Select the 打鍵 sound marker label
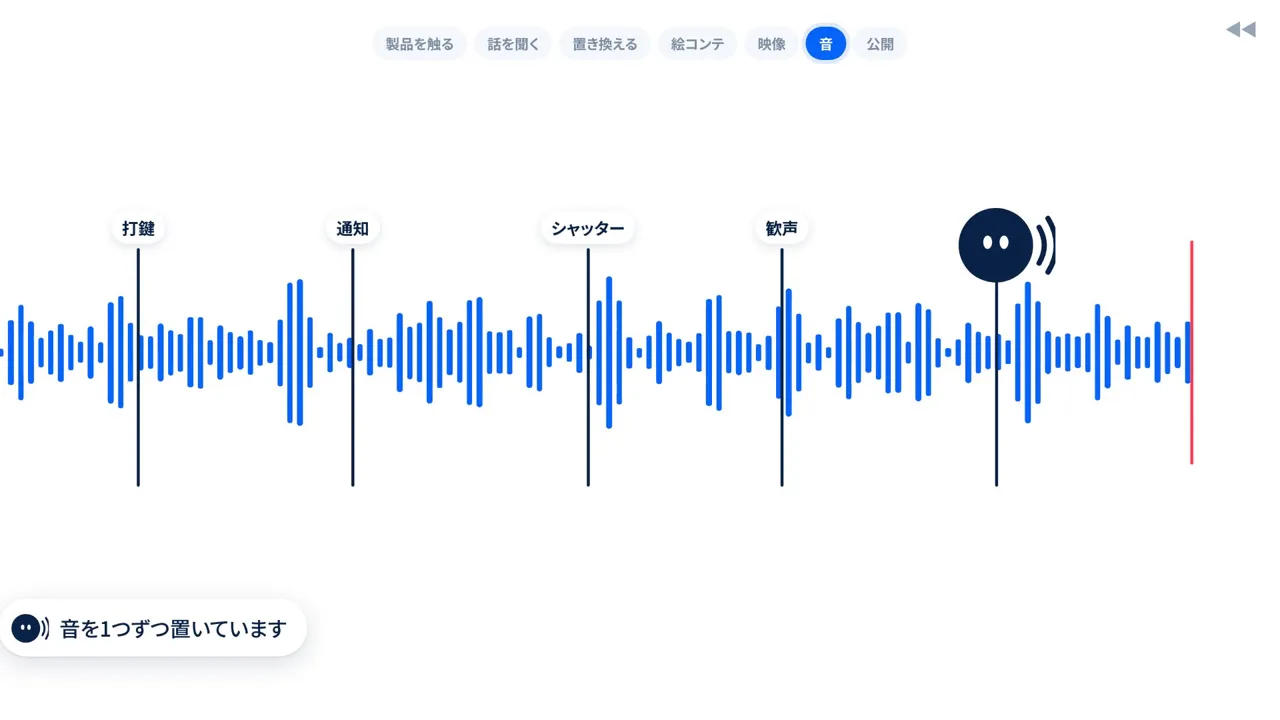Viewport: 1280px width, 720px height. [x=138, y=228]
